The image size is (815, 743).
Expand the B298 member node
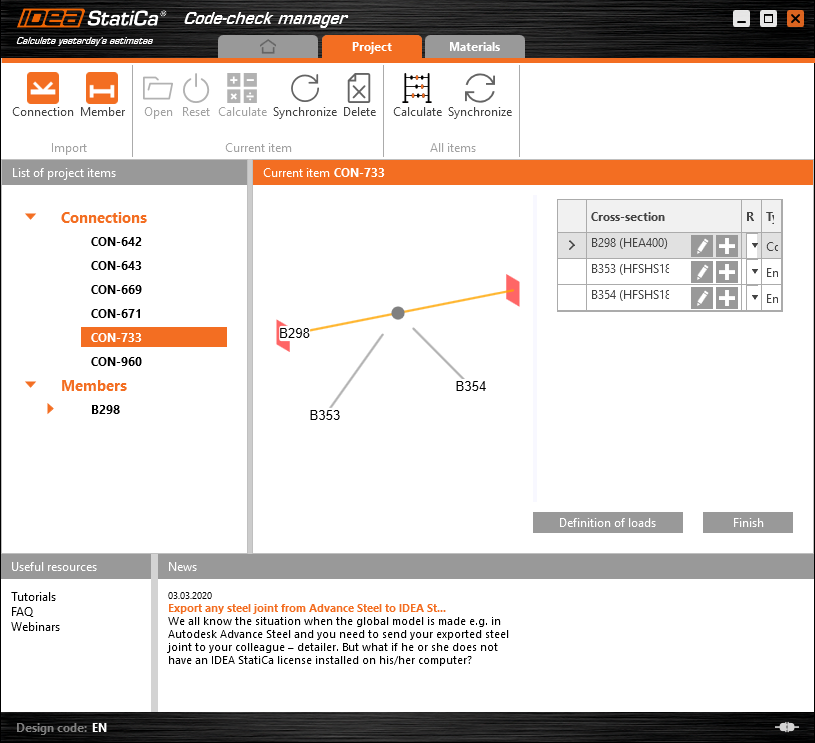[x=50, y=409]
